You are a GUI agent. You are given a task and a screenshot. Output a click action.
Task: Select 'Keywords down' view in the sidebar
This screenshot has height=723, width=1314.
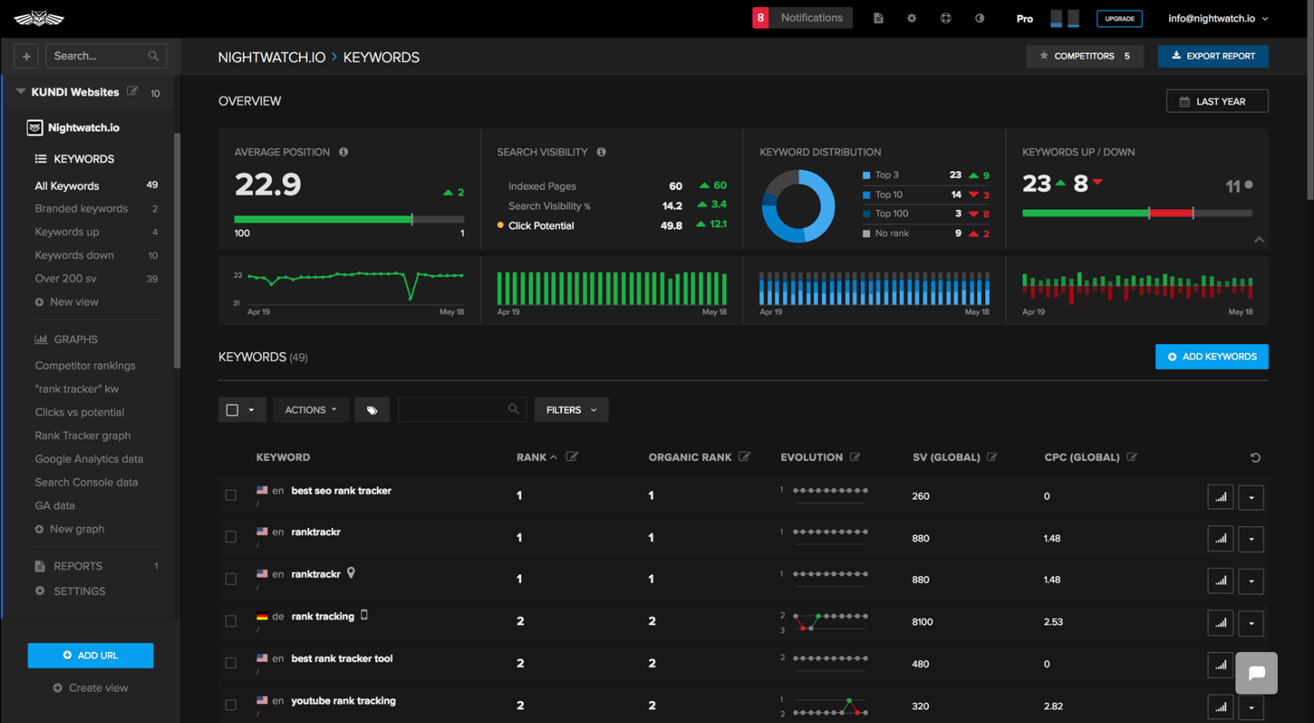[x=75, y=254]
